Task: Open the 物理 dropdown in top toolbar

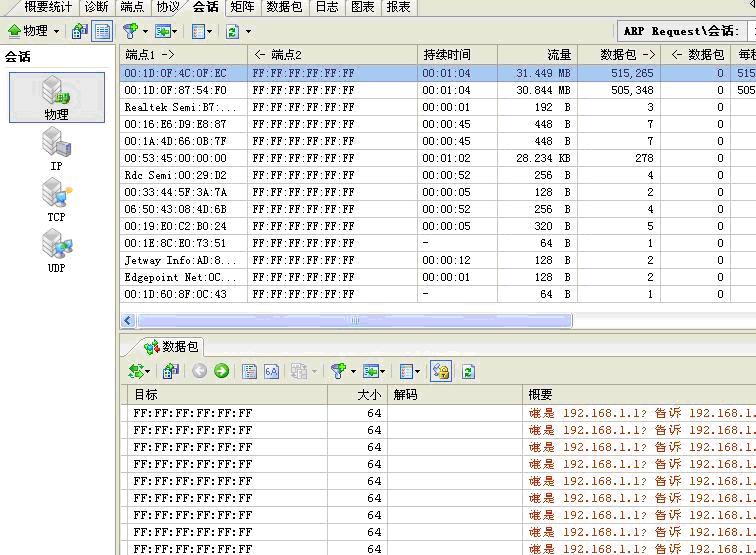Action: coord(33,31)
